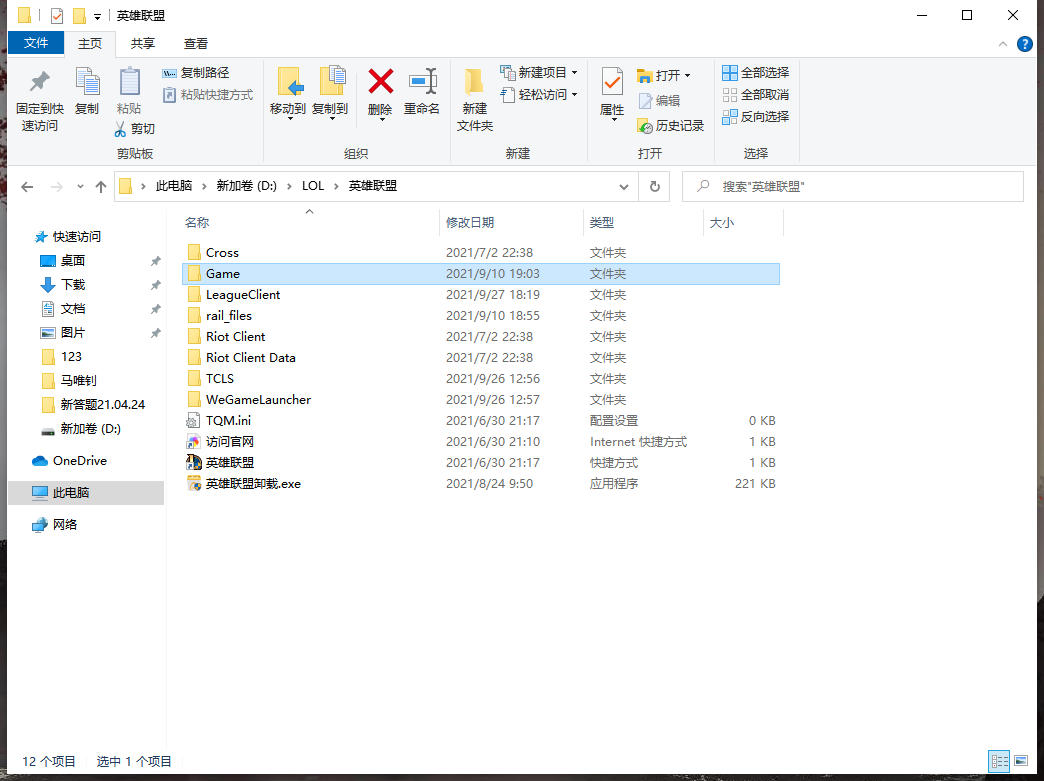Select the LeagueClient folder
Image resolution: width=1044 pixels, height=781 pixels.
[481, 294]
